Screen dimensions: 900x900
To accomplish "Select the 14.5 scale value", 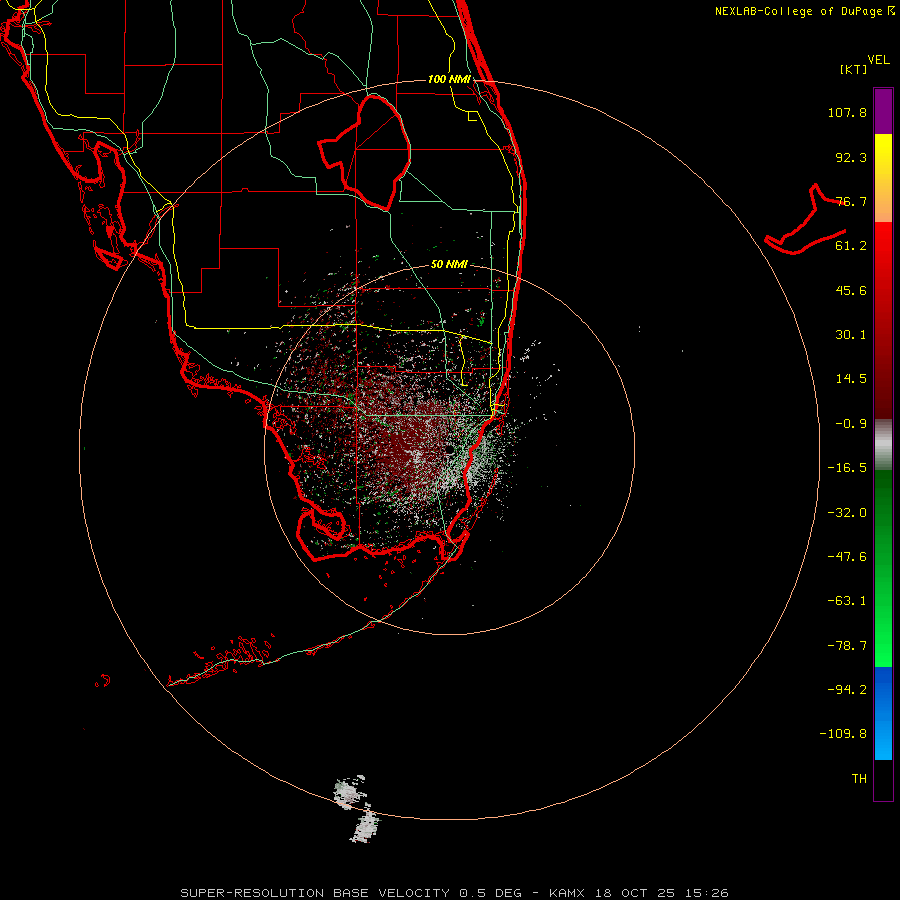I will [x=851, y=379].
